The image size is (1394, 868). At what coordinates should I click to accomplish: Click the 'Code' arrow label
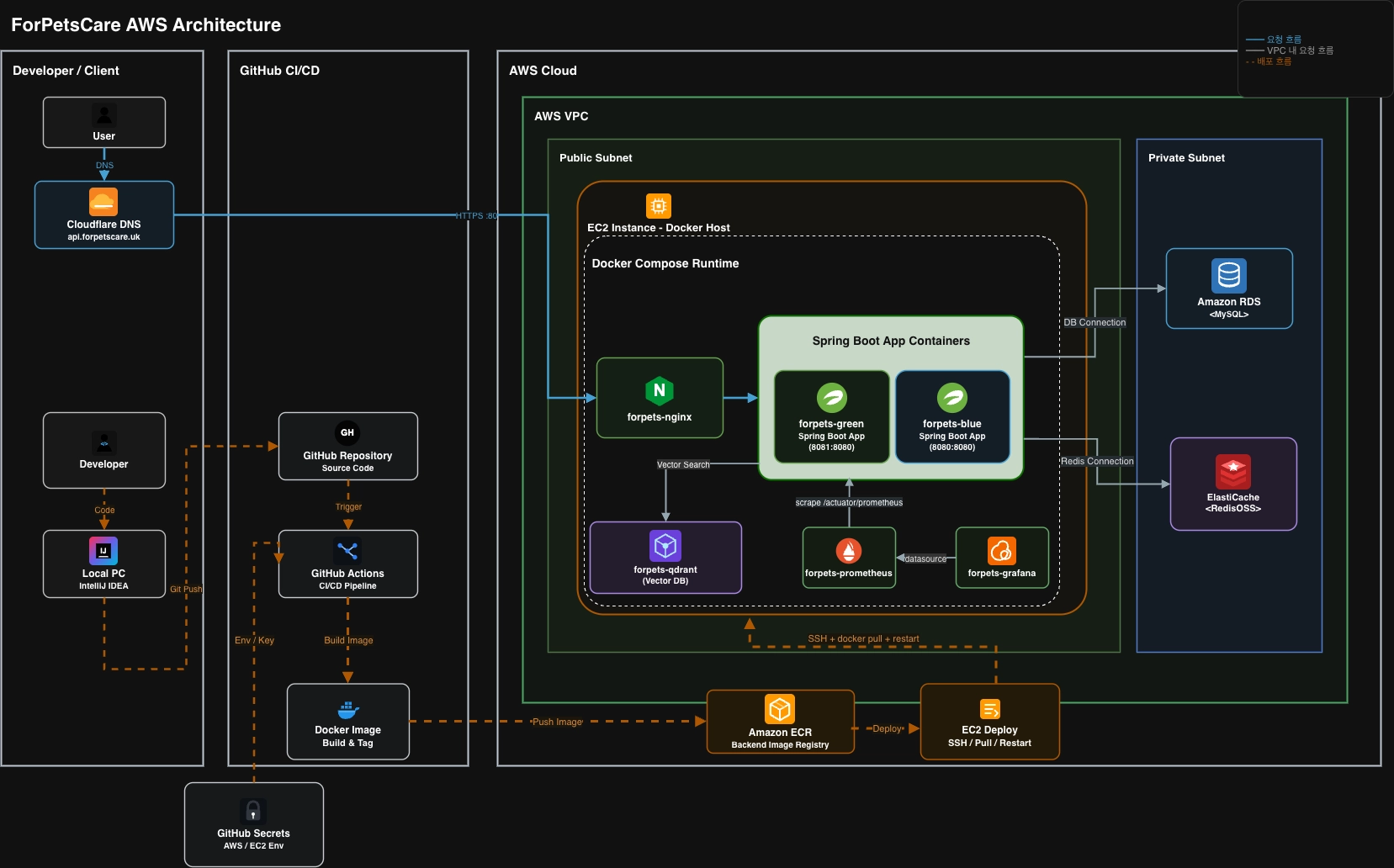point(104,510)
